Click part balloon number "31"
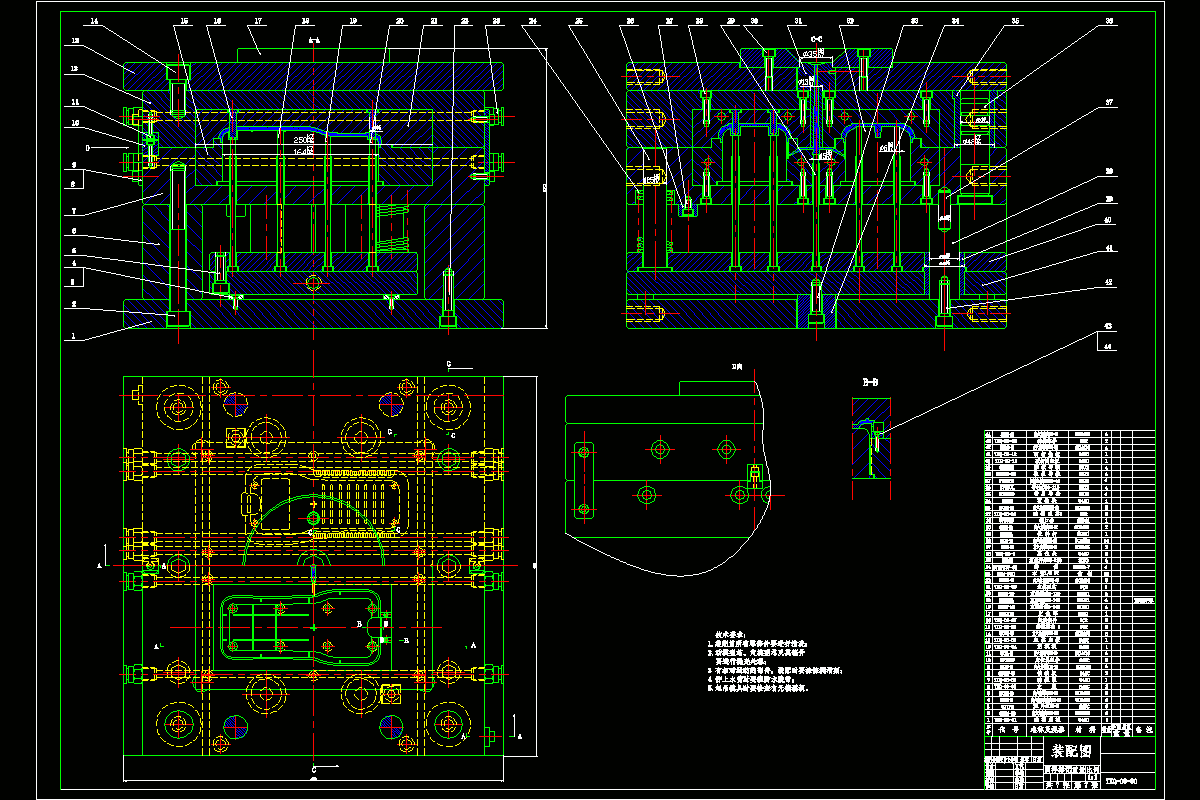Screen dimensions: 1200x800 (x=797, y=20)
